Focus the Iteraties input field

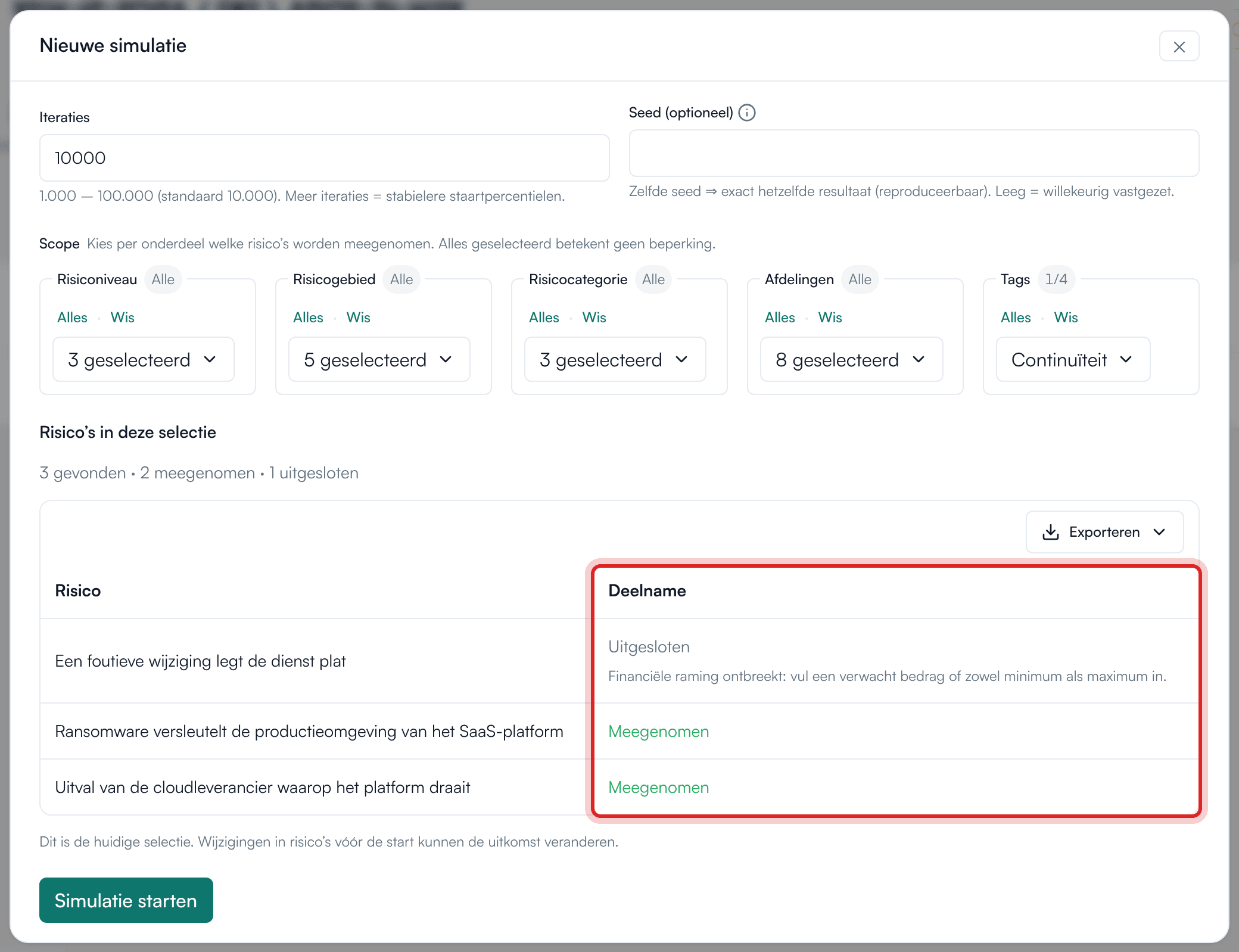click(324, 158)
